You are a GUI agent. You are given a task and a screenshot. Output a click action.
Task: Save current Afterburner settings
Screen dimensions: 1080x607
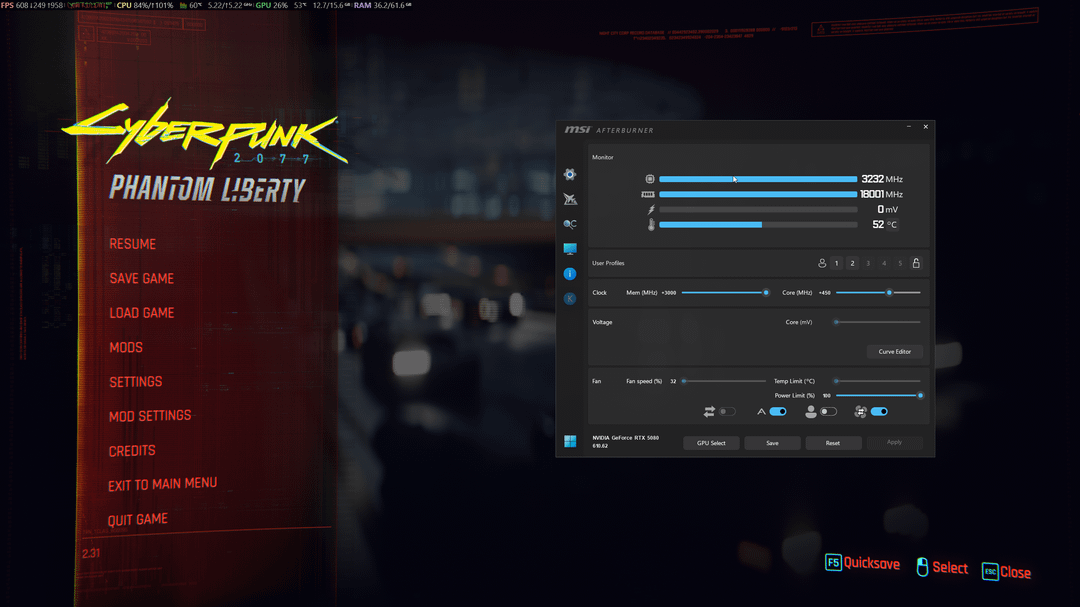pyautogui.click(x=772, y=443)
